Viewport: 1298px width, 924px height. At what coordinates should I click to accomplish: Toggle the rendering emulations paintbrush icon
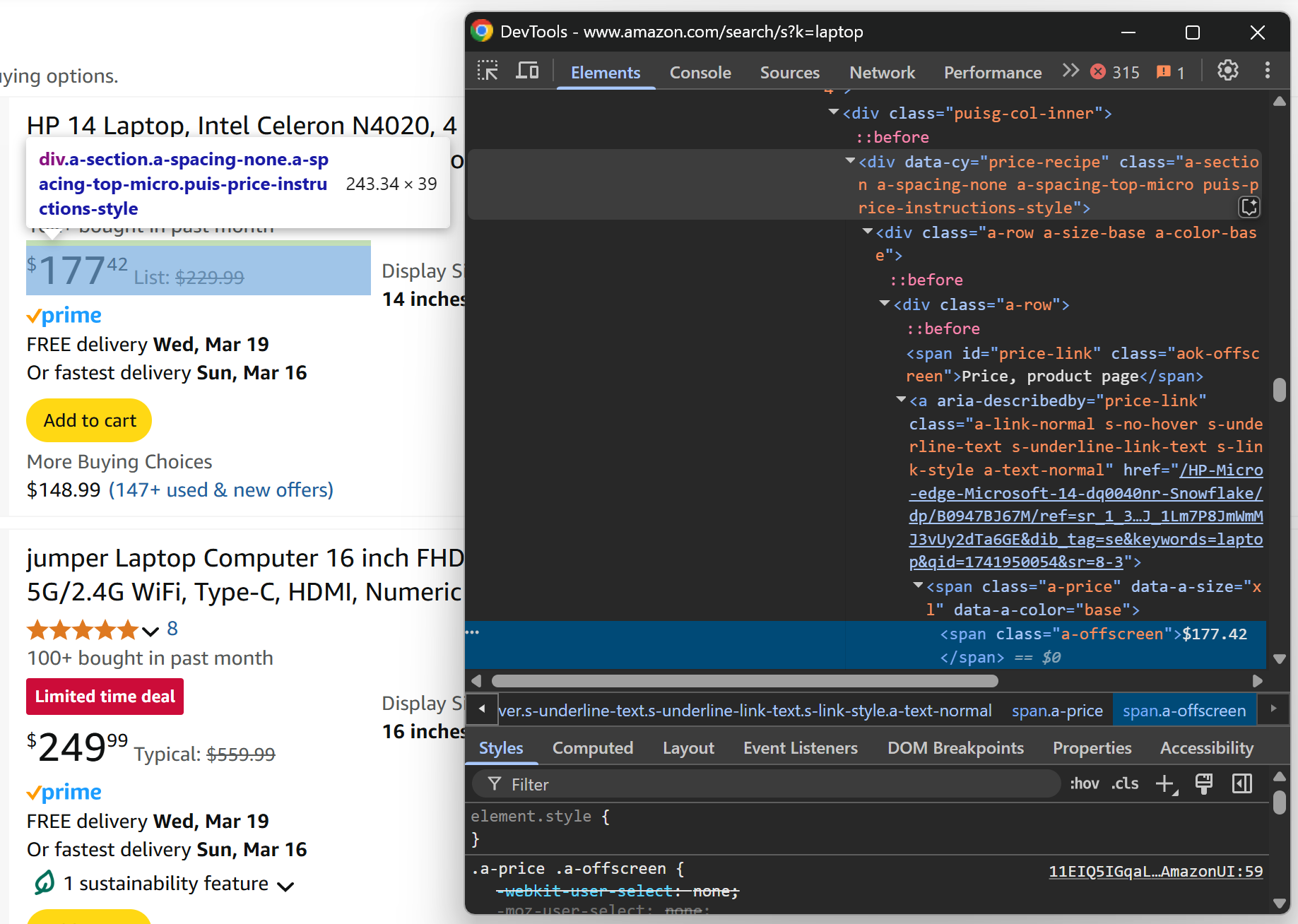(1203, 784)
